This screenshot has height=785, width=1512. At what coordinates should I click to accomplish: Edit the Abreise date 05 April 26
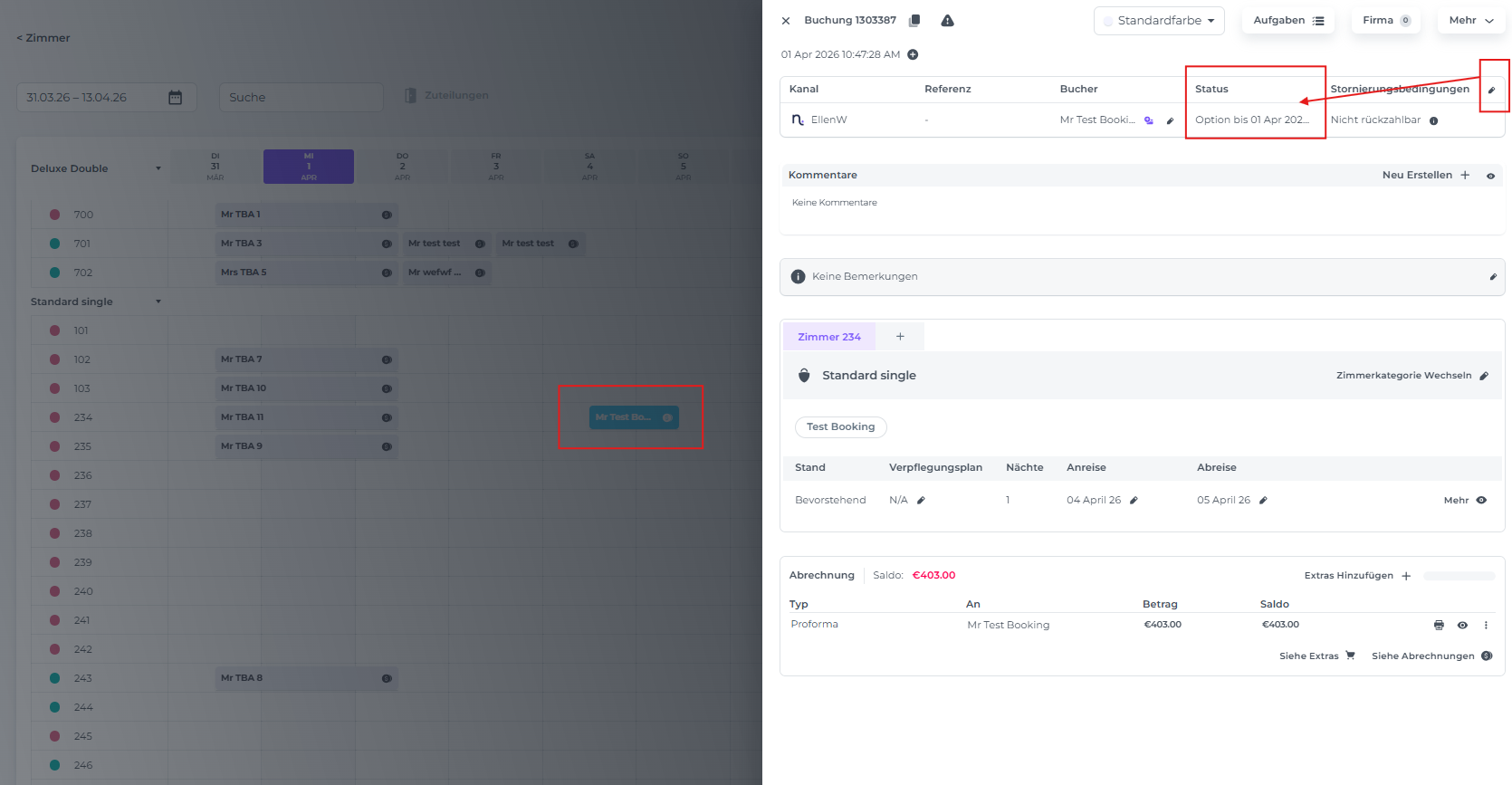pos(1263,500)
